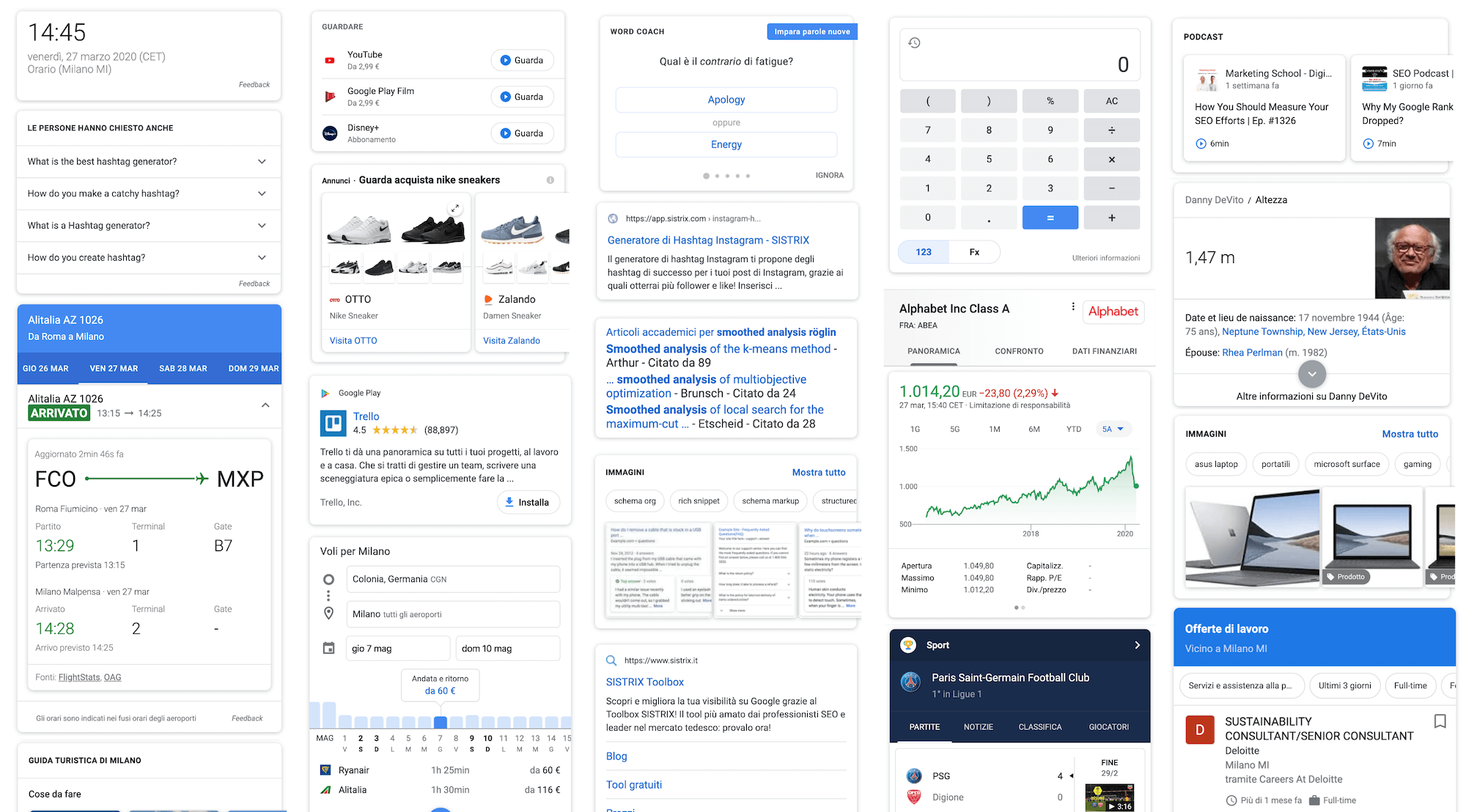Select the GIO 26 MAR flight date tab
This screenshot has width=1466, height=812.
45,369
